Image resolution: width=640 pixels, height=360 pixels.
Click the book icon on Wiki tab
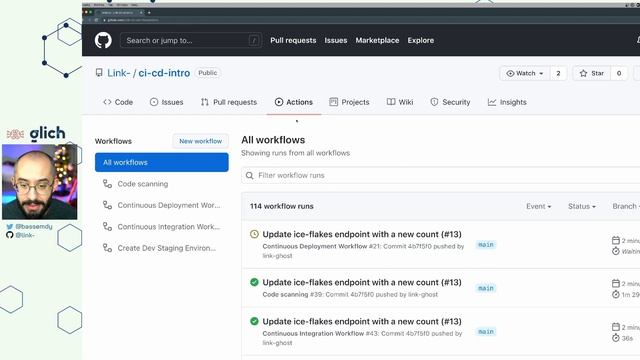pos(391,102)
